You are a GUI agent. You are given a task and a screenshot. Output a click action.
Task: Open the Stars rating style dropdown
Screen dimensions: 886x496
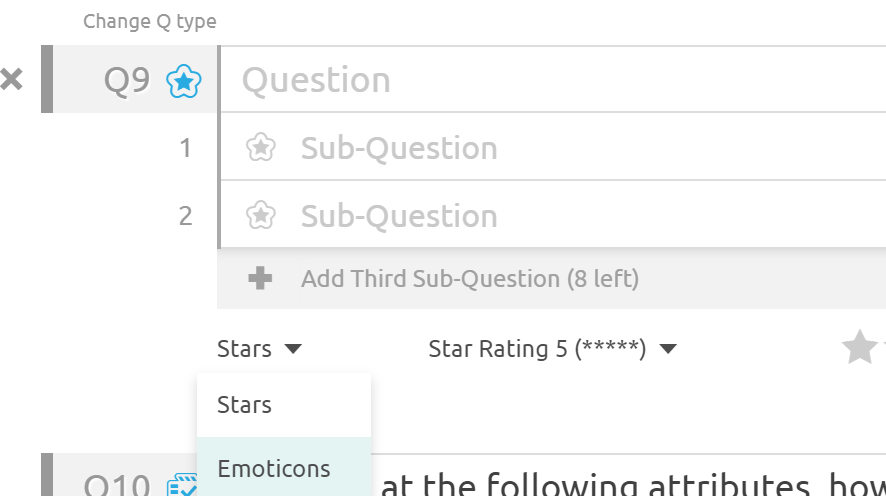[x=259, y=349]
